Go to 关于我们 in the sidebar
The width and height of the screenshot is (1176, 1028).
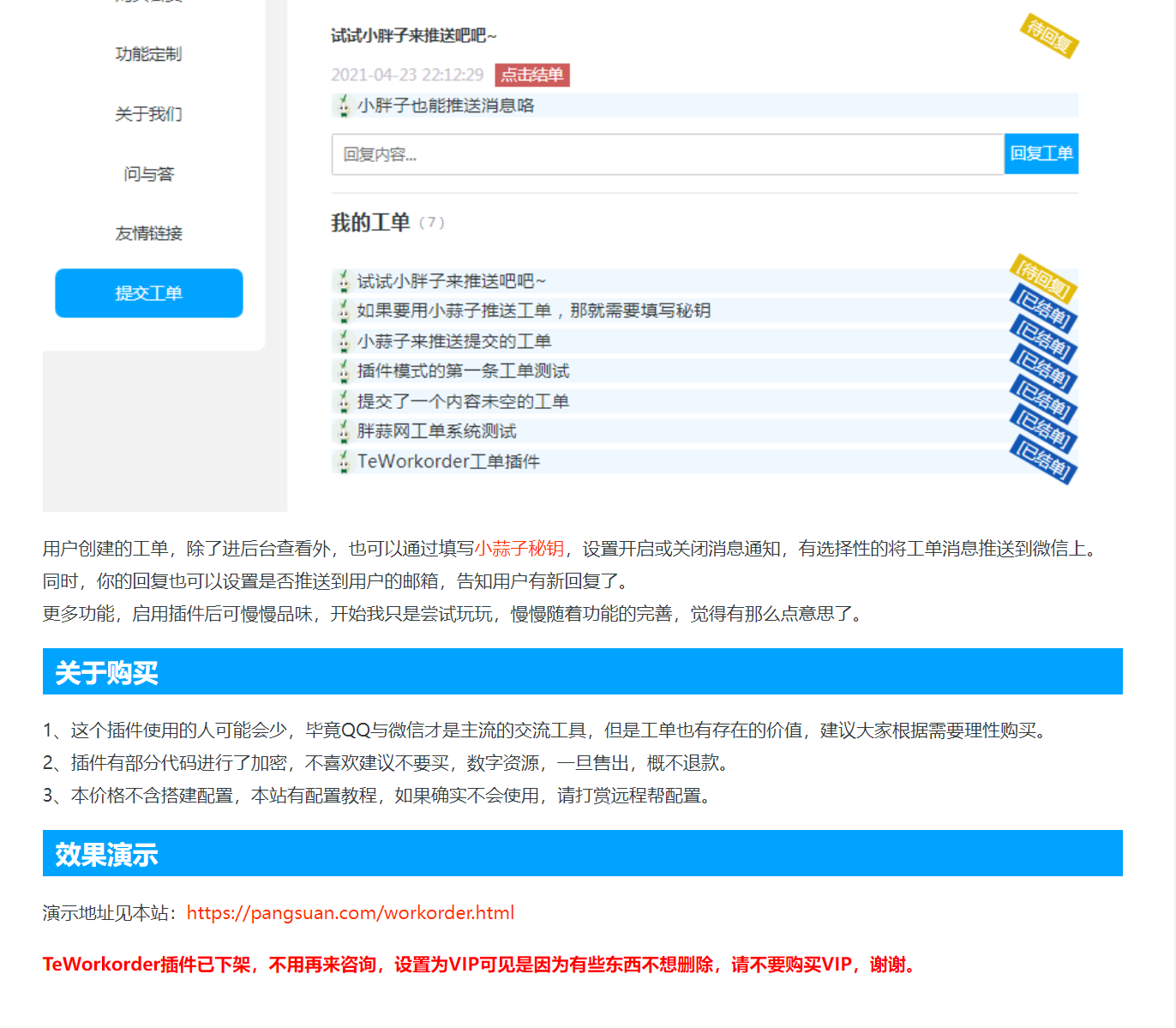(148, 114)
